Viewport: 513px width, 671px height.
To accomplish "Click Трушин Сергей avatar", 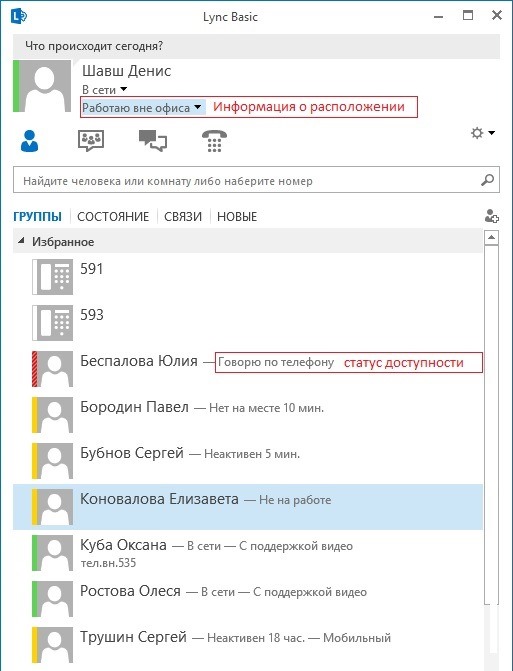I will click(53, 644).
